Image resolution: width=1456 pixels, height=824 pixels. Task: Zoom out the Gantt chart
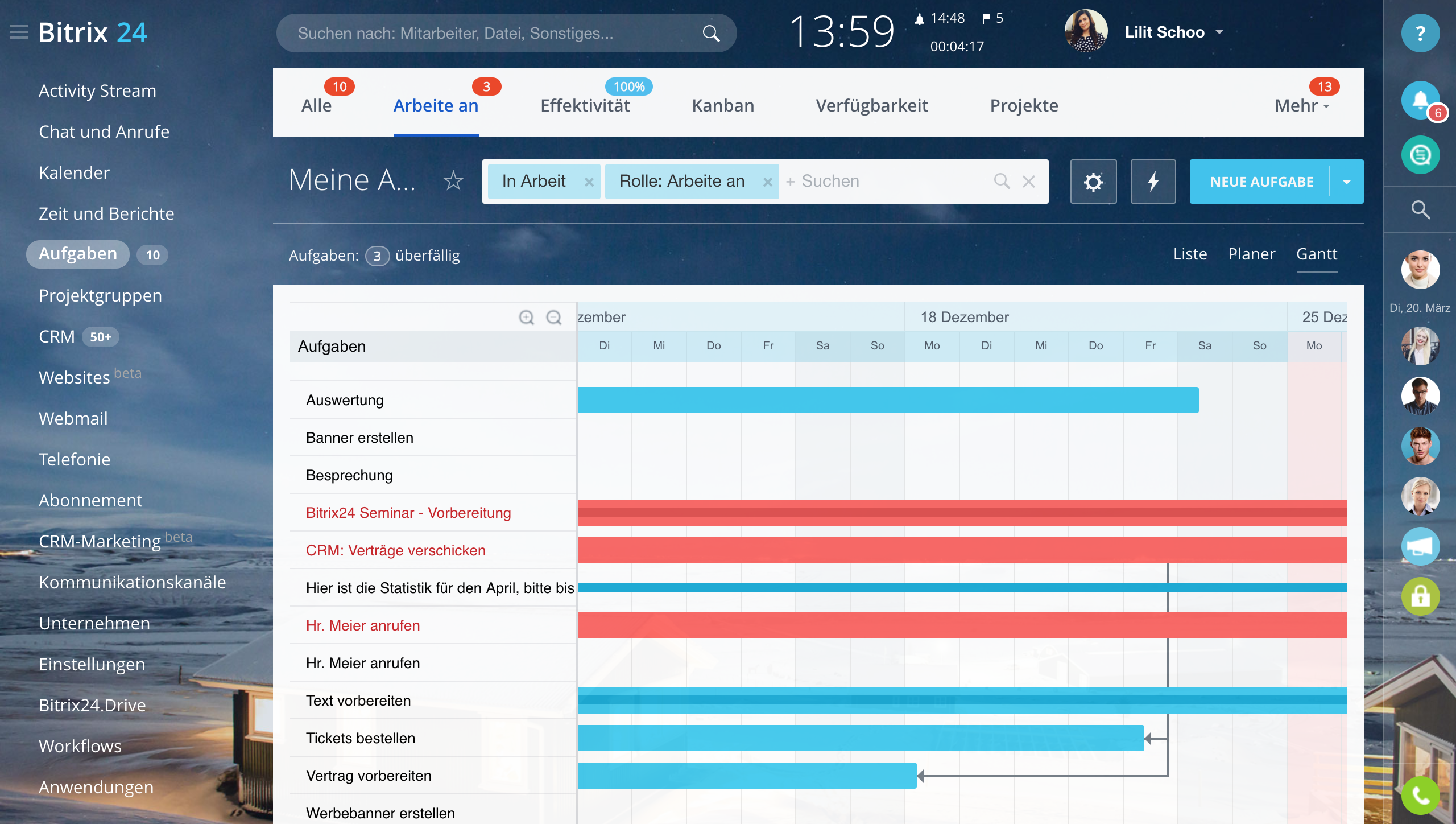(554, 317)
